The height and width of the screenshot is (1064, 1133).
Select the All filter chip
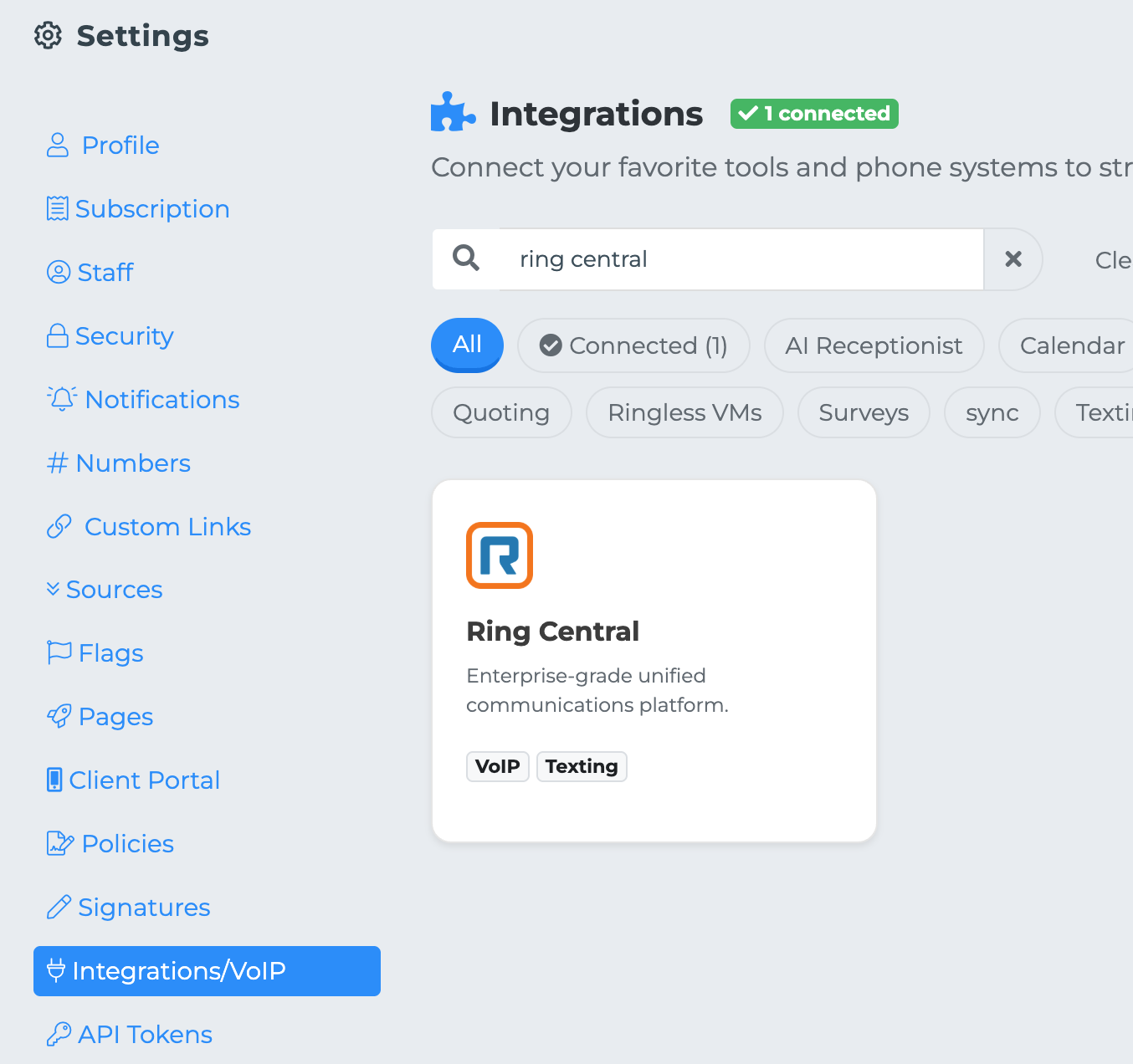click(x=467, y=344)
